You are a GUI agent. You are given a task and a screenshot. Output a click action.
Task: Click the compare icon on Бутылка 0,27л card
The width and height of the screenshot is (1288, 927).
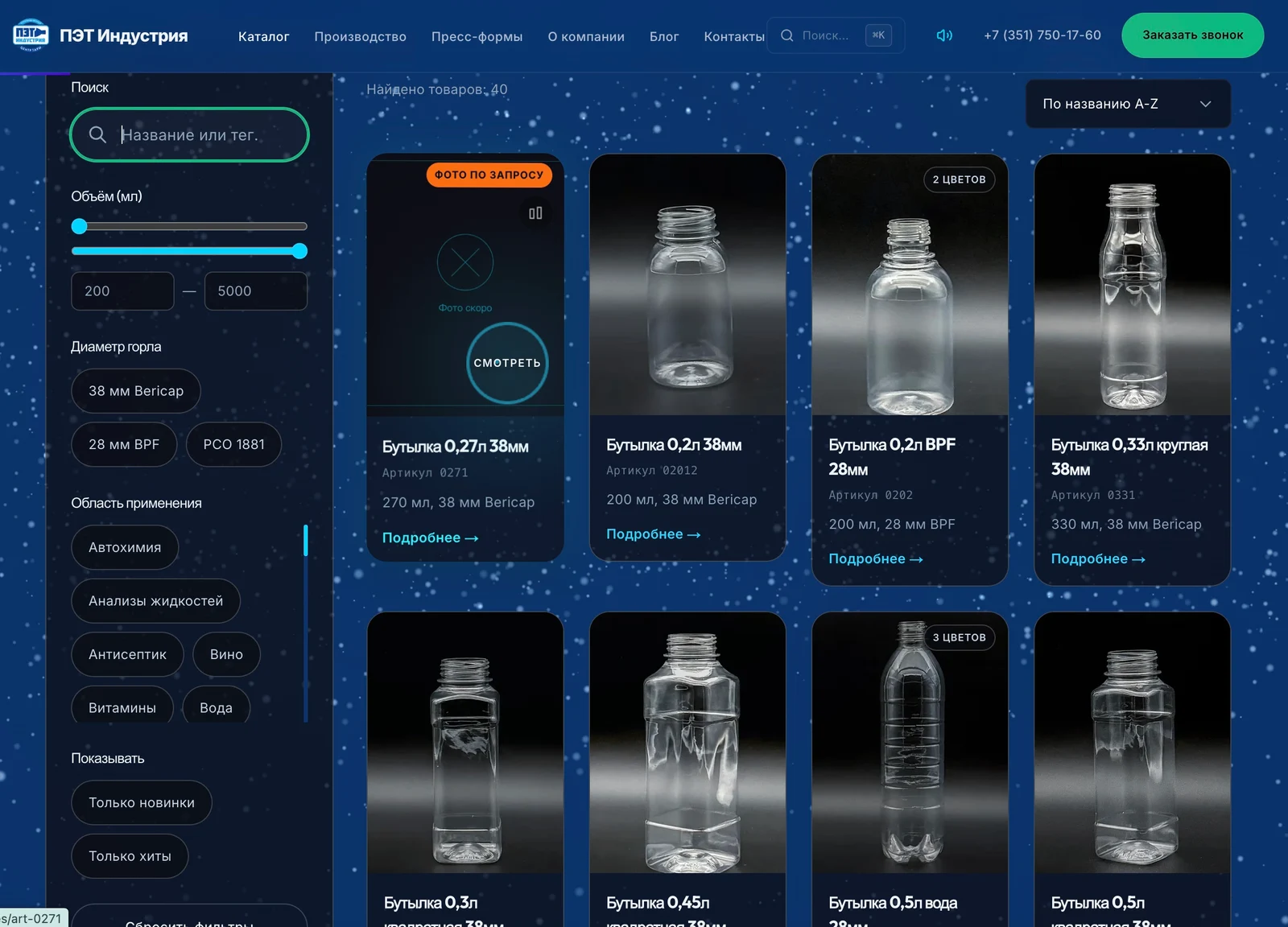point(535,213)
